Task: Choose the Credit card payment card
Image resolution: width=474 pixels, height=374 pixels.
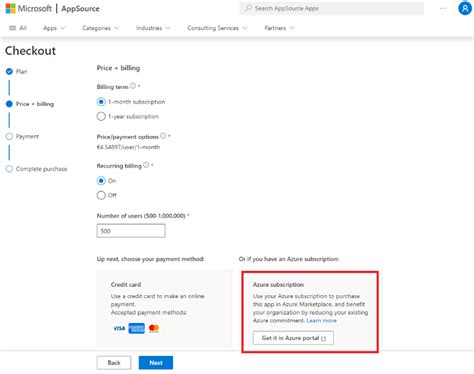Action: tap(164, 308)
